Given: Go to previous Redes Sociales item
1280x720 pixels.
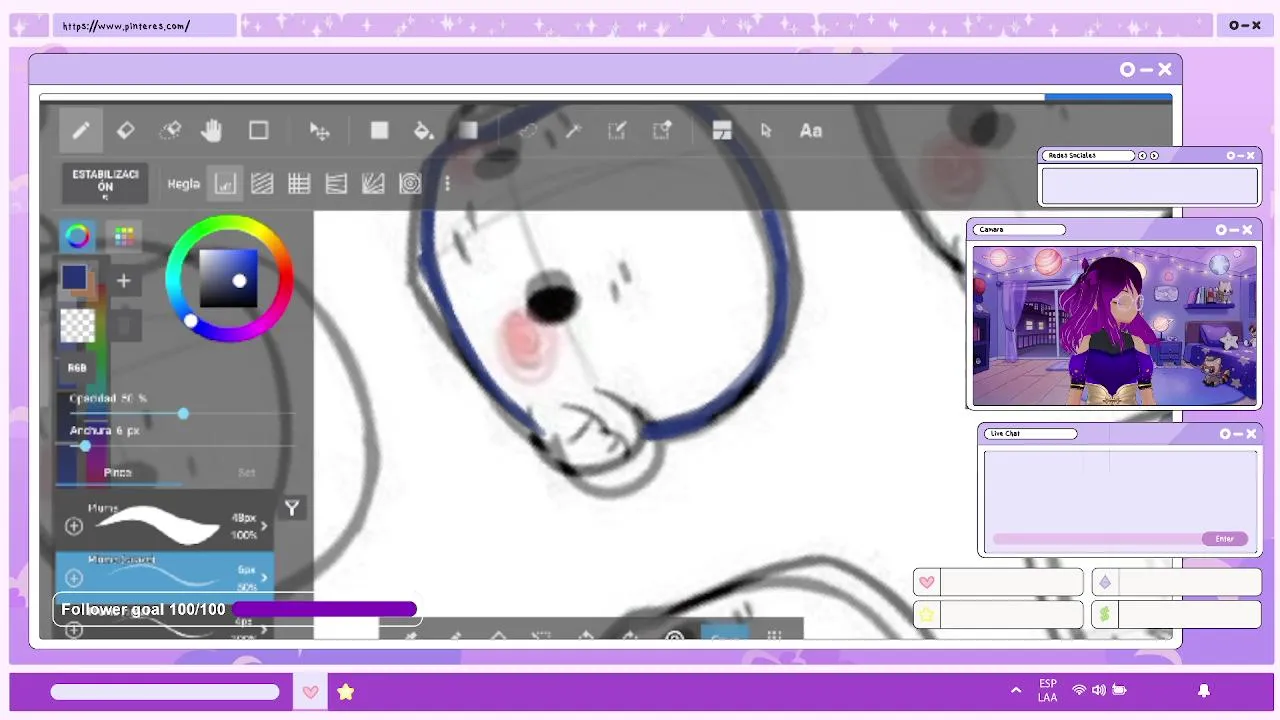Looking at the screenshot, I should coord(1142,156).
